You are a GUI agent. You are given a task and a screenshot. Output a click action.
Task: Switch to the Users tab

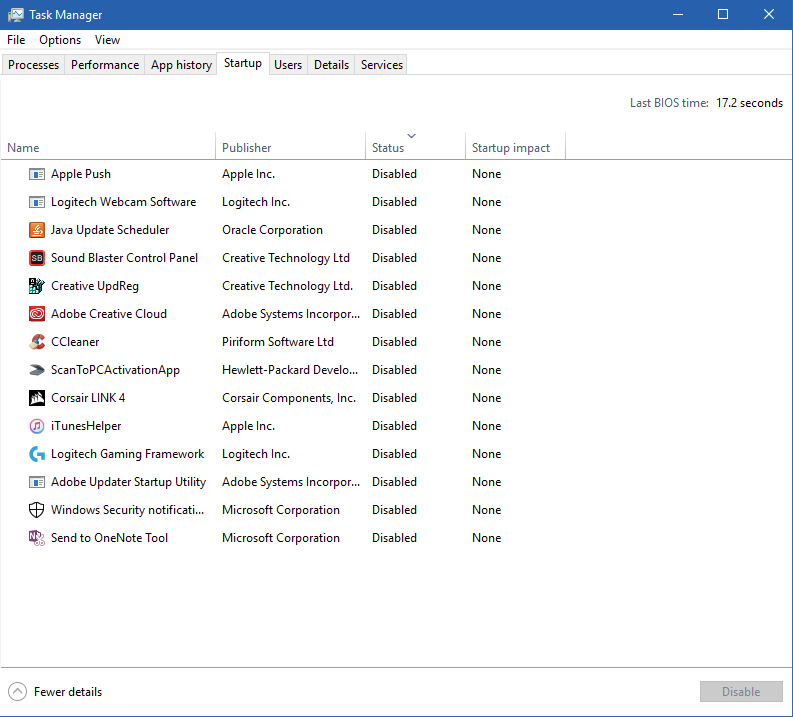[x=288, y=65]
